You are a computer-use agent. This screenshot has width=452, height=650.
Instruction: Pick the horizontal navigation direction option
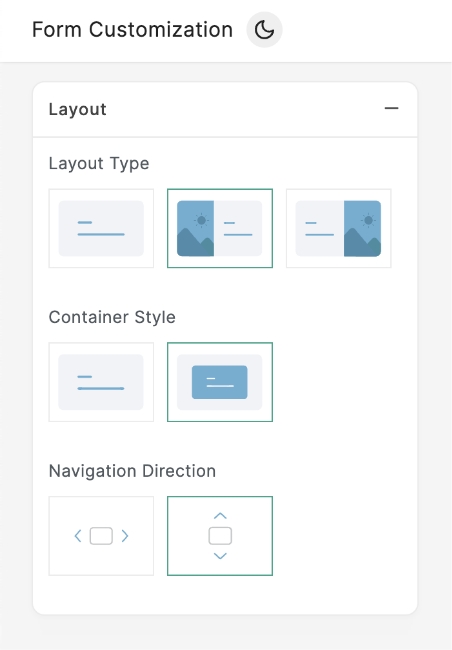pyautogui.click(x=101, y=536)
